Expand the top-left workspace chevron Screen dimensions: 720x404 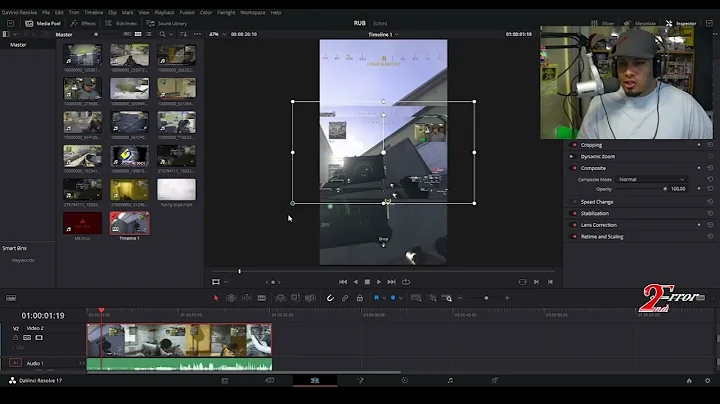click(x=11, y=23)
